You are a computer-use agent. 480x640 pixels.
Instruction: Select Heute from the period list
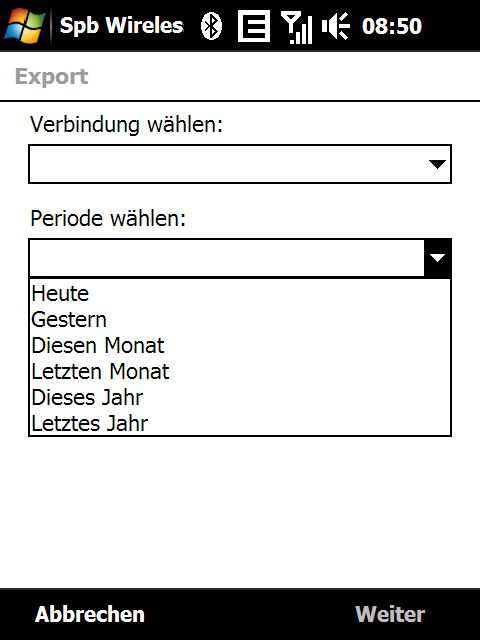click(x=240, y=293)
